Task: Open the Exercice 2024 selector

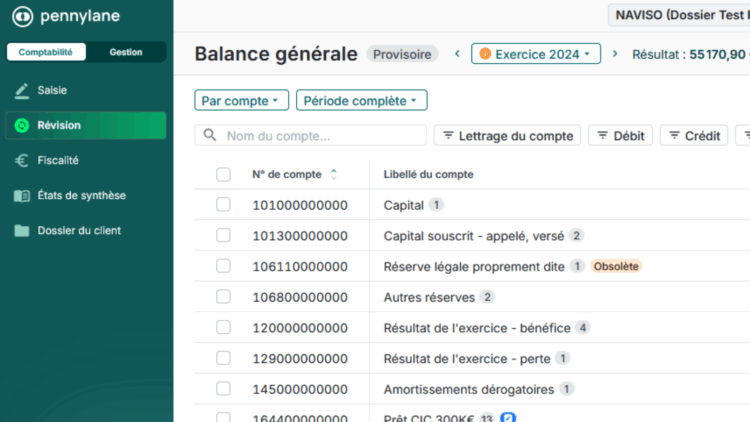Action: [x=535, y=54]
